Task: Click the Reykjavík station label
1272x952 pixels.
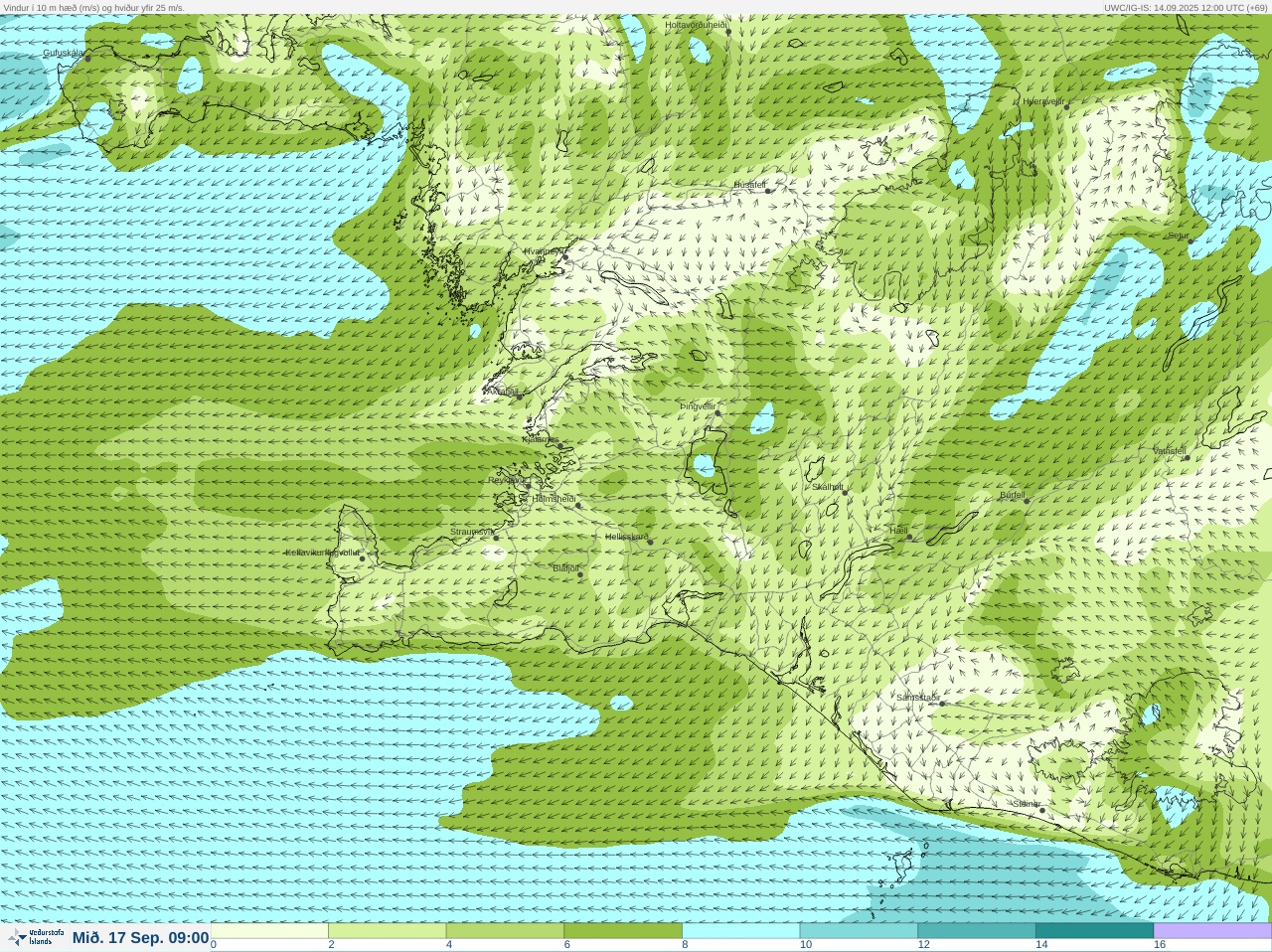Action: click(507, 480)
